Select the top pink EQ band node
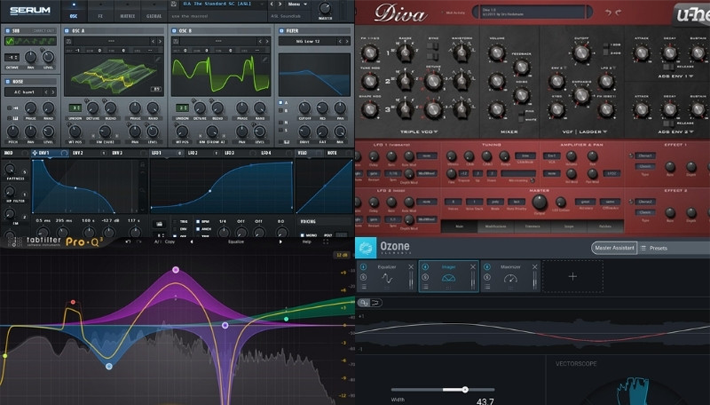This screenshot has width=710, height=405. [176, 270]
